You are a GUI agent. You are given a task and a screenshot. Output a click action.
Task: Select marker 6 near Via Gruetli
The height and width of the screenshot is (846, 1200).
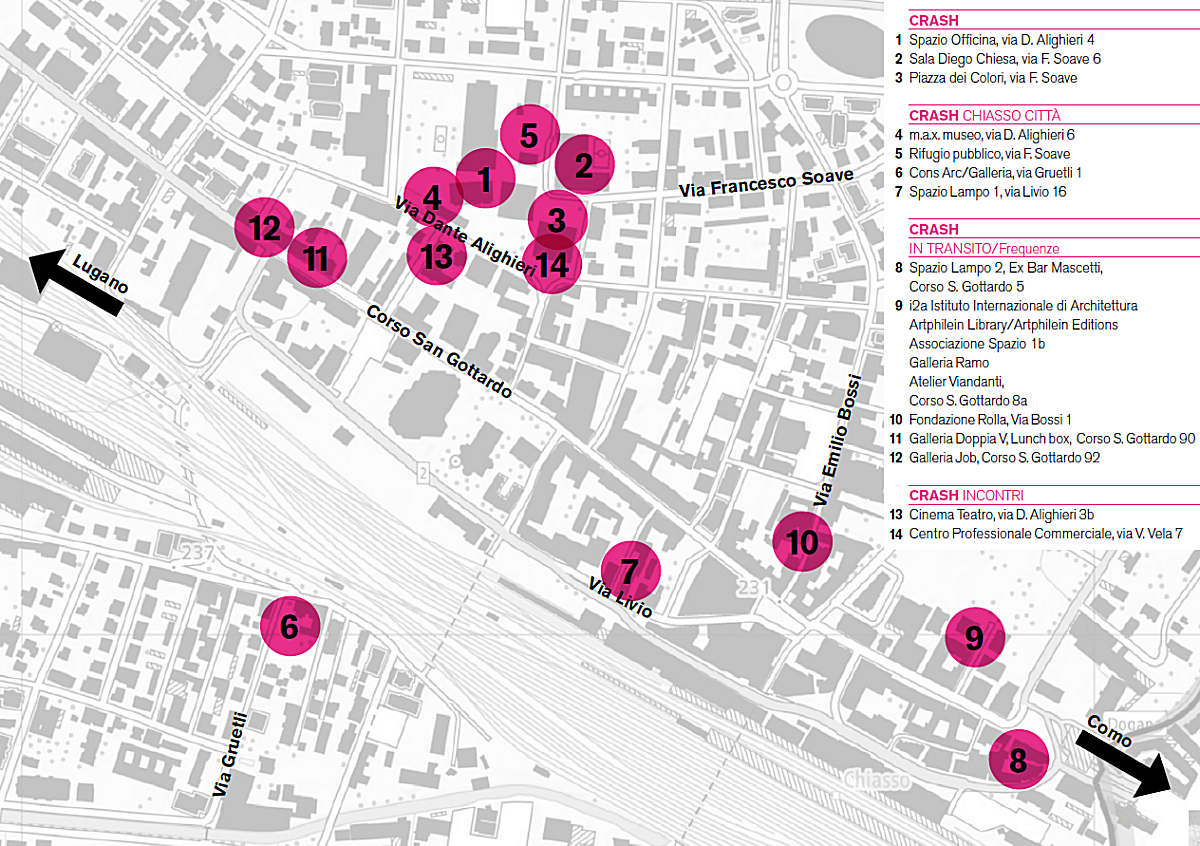click(289, 627)
